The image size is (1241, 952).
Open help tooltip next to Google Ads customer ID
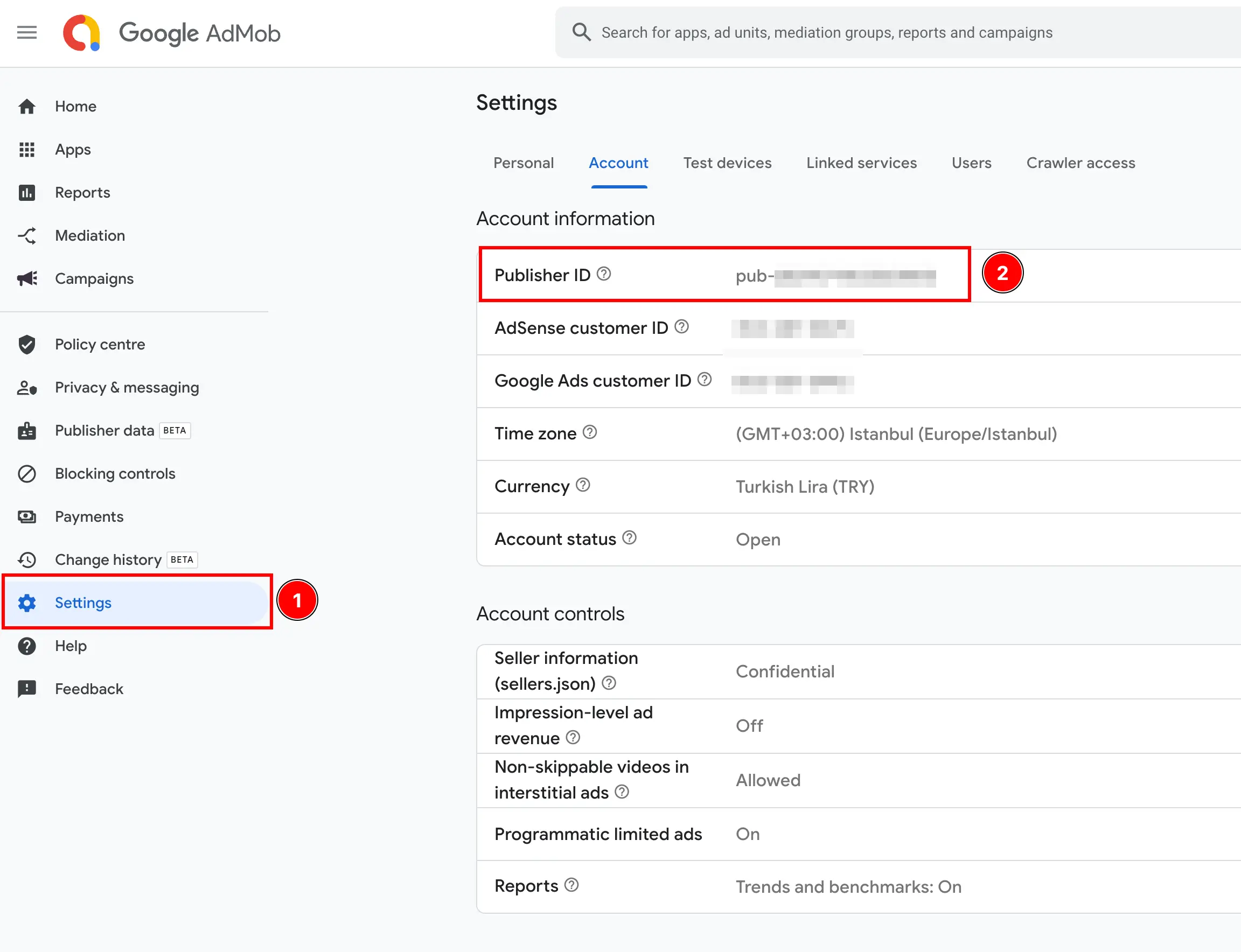705,379
